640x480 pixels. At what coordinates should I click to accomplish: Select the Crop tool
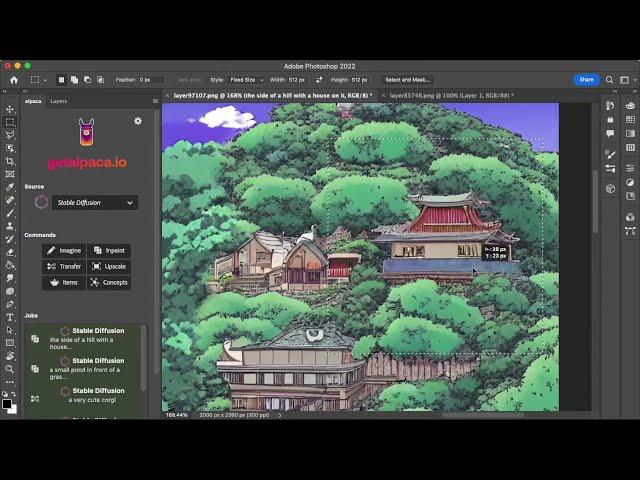[x=10, y=161]
